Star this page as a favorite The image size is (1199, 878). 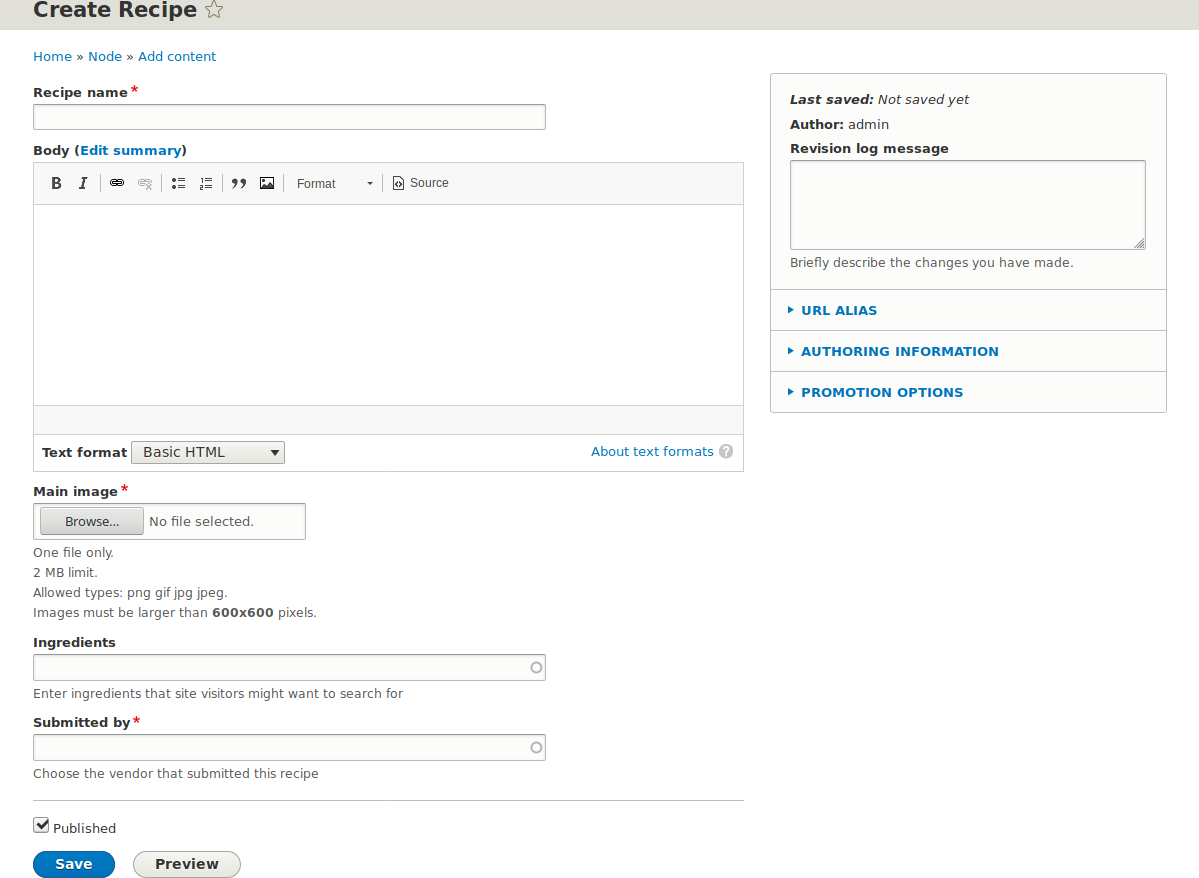(x=214, y=10)
